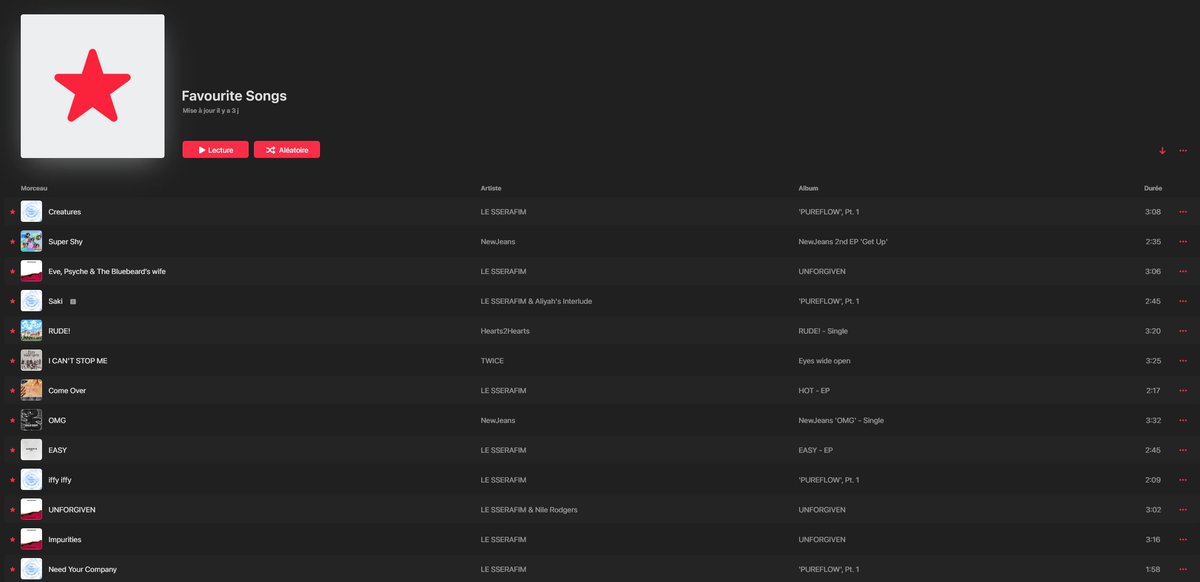Click the Super Shy album thumbnail

(31, 242)
